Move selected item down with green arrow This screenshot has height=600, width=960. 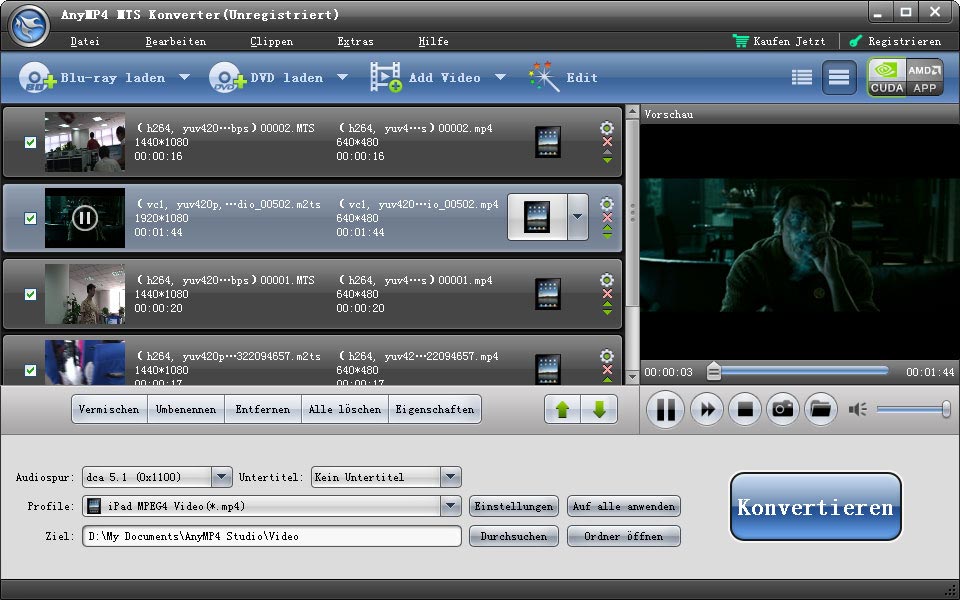(x=599, y=409)
